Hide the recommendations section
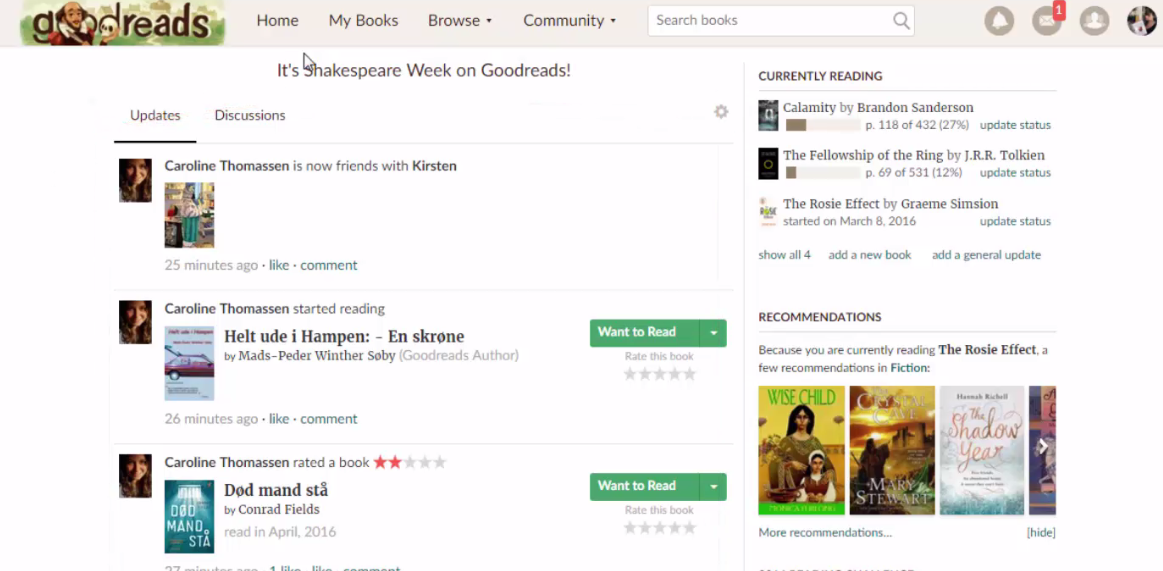This screenshot has width=1163, height=571. click(1041, 532)
